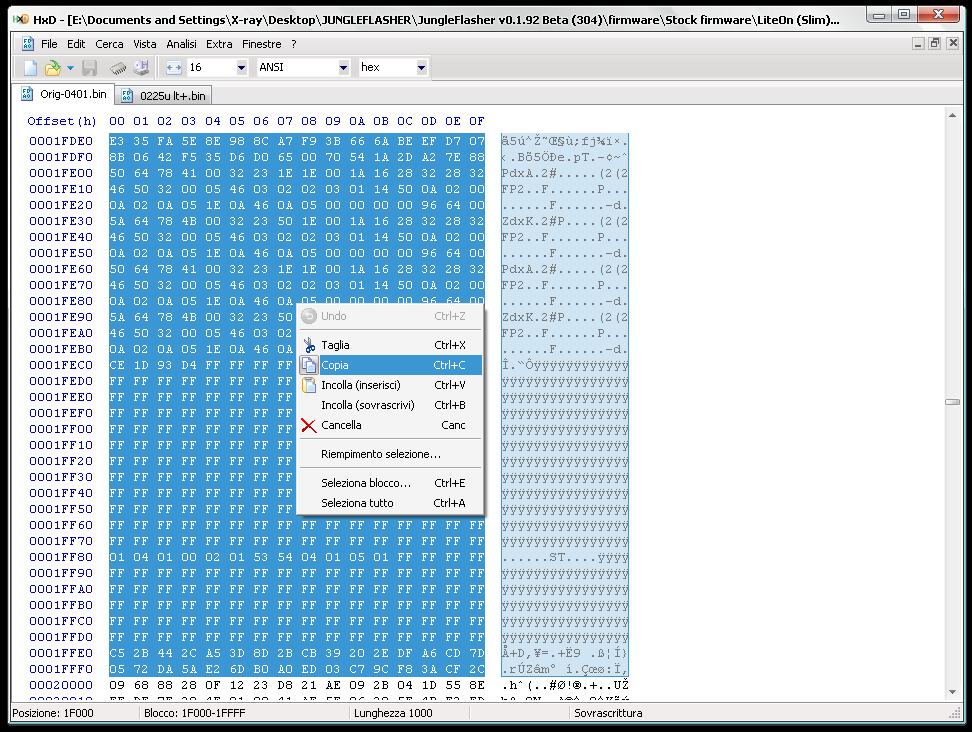Image resolution: width=972 pixels, height=732 pixels.
Task: Choose Cancella from the context menu
Action: [391, 425]
